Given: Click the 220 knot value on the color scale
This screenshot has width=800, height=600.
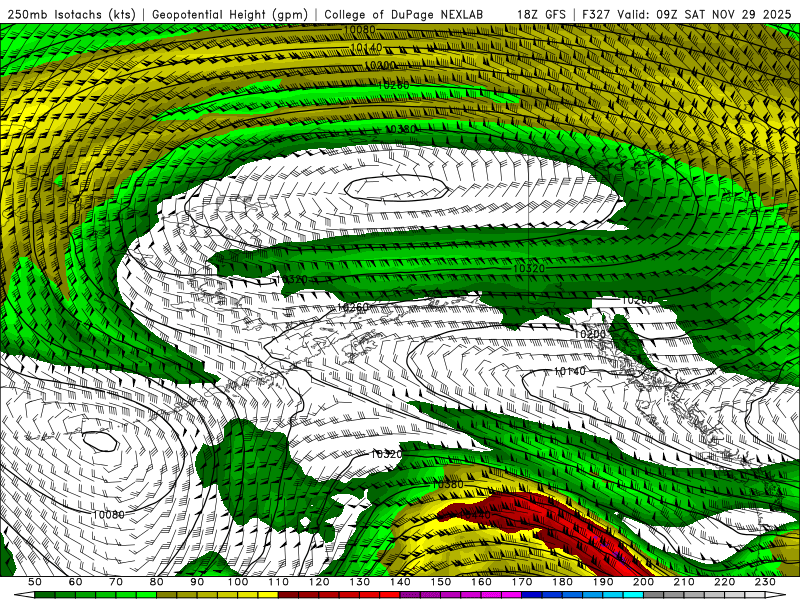Looking at the screenshot, I should point(724,582).
